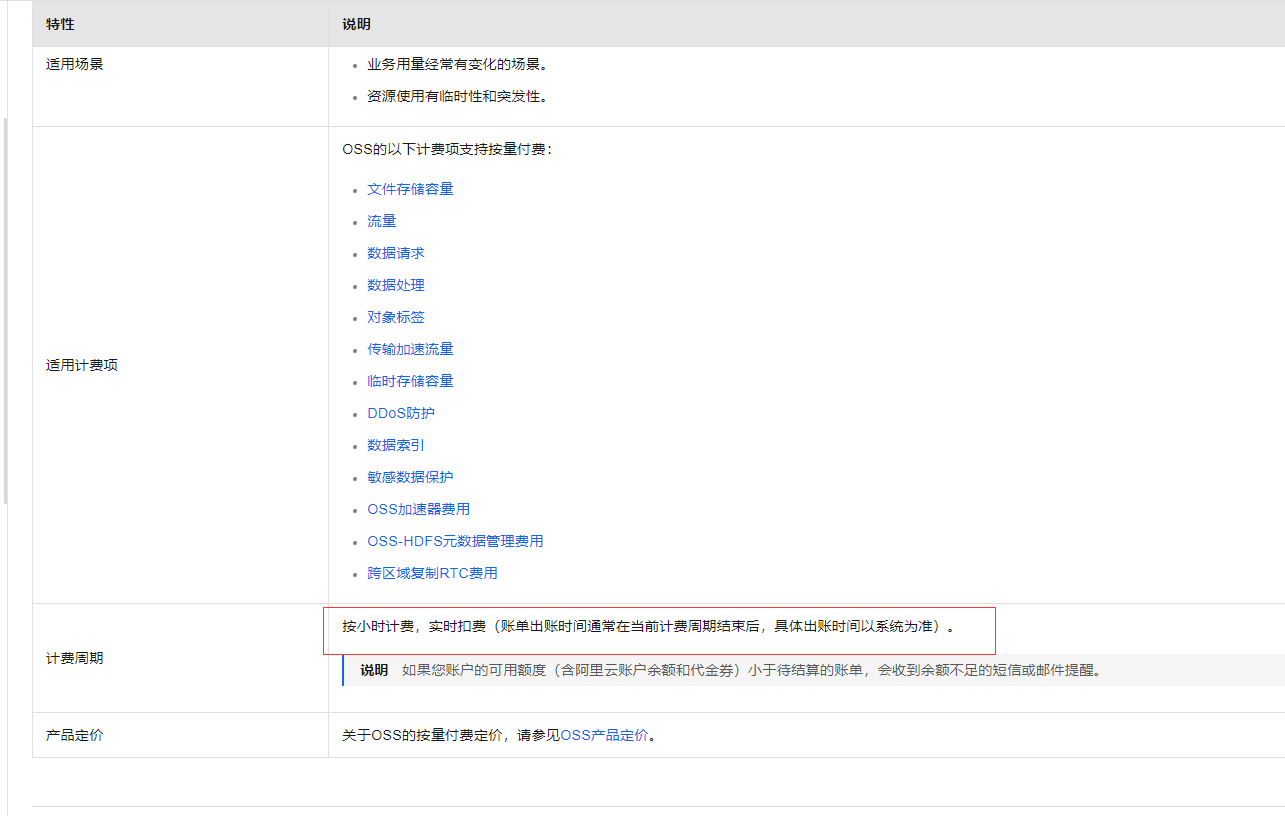Click the text 资源使用有临时性和突发性
1285x816 pixels.
[x=457, y=97]
